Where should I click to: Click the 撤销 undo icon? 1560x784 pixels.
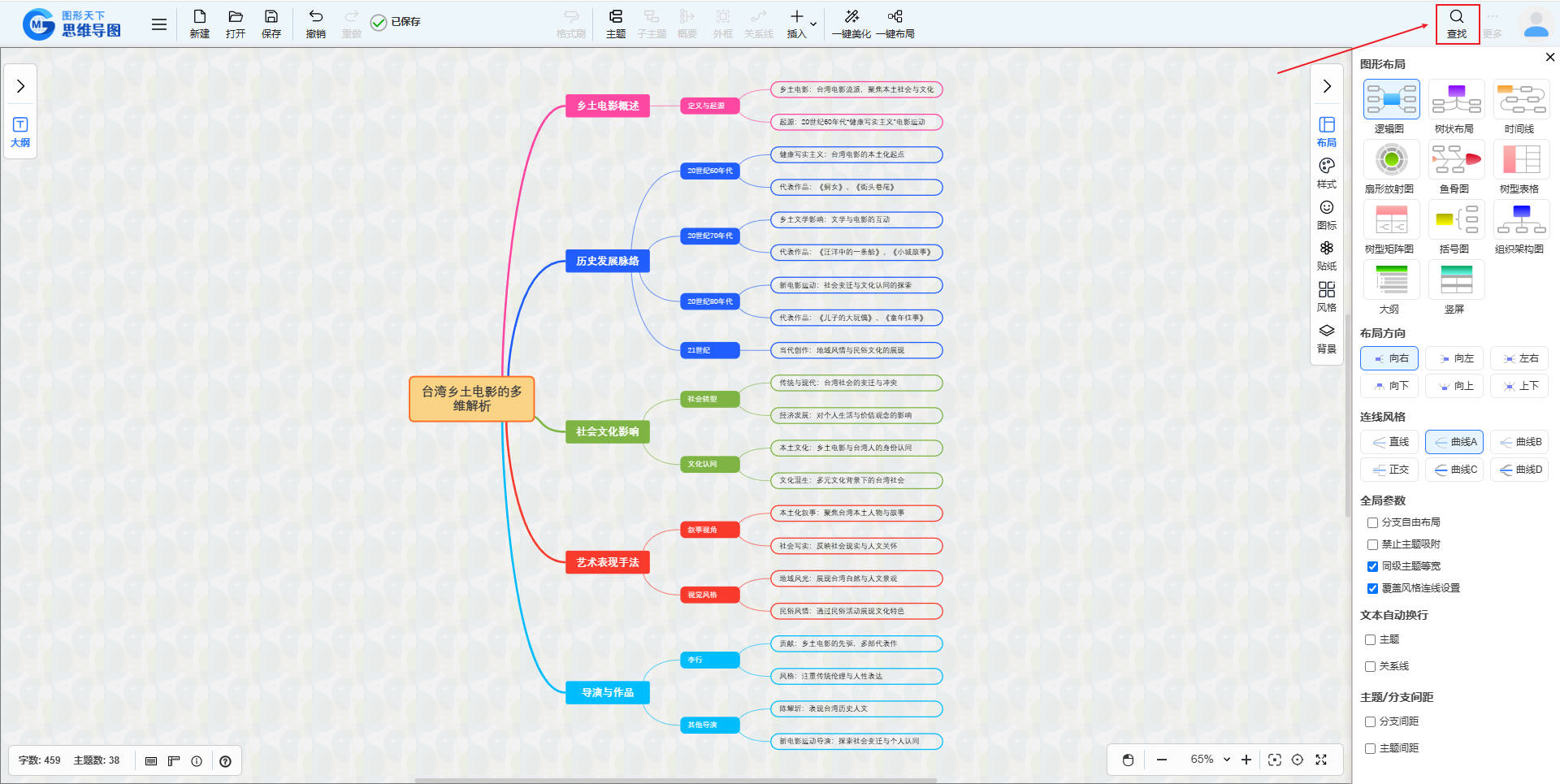(315, 17)
